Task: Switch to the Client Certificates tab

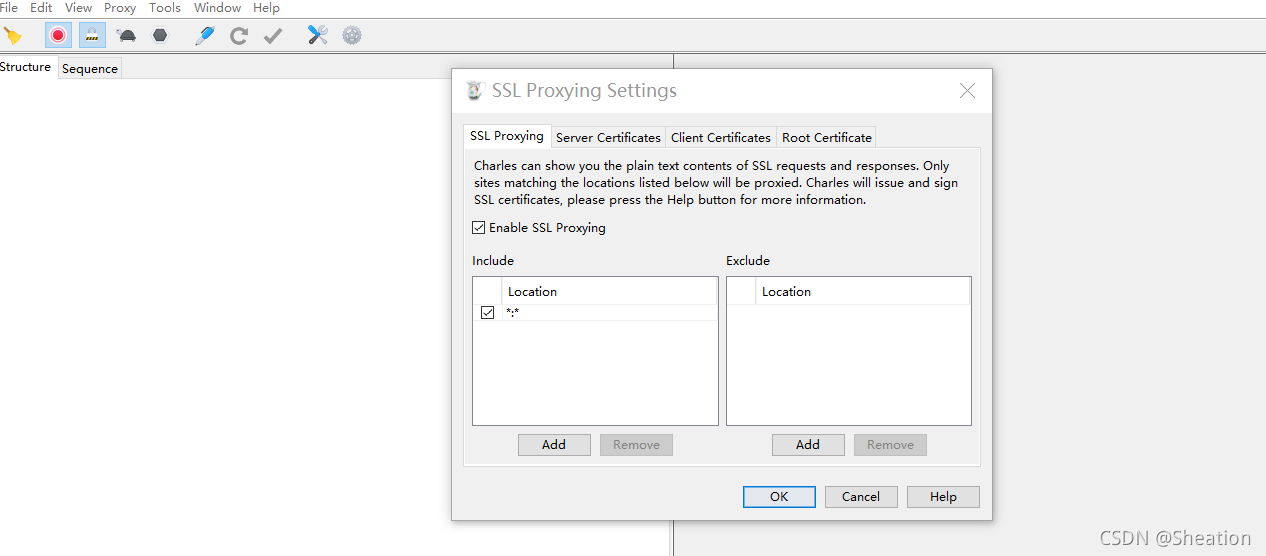Action: click(x=721, y=137)
